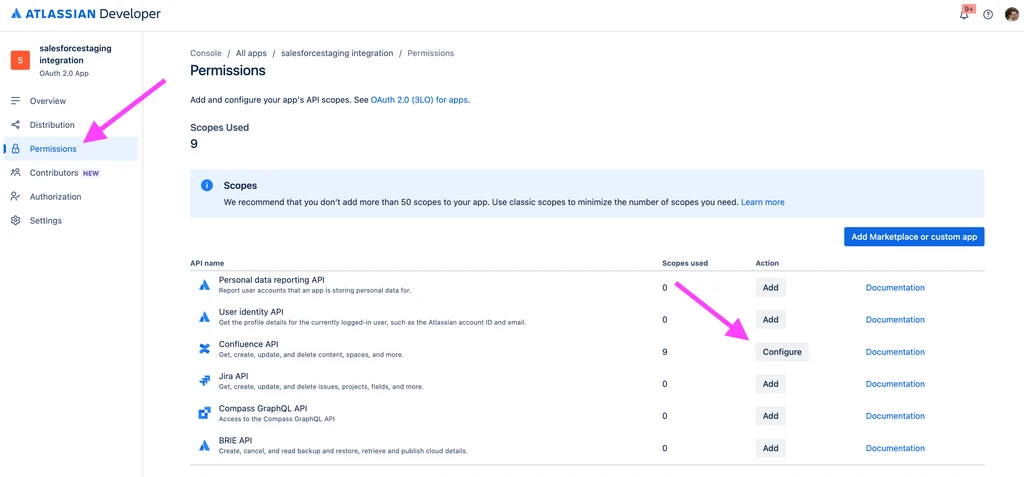Click the orange S app icon
Image resolution: width=1024 pixels, height=477 pixels.
coord(20,60)
